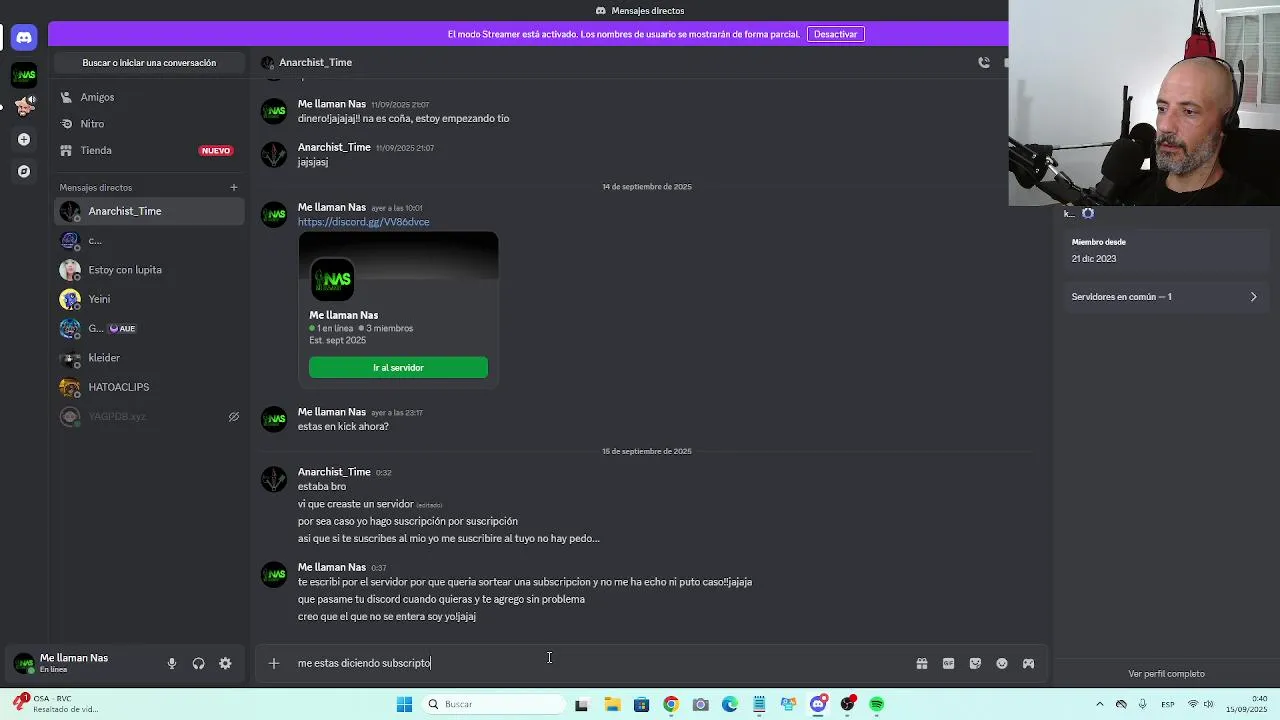Screen dimensions: 1280x720
Task: Open Notepad app from taskbar
Action: 759,704
